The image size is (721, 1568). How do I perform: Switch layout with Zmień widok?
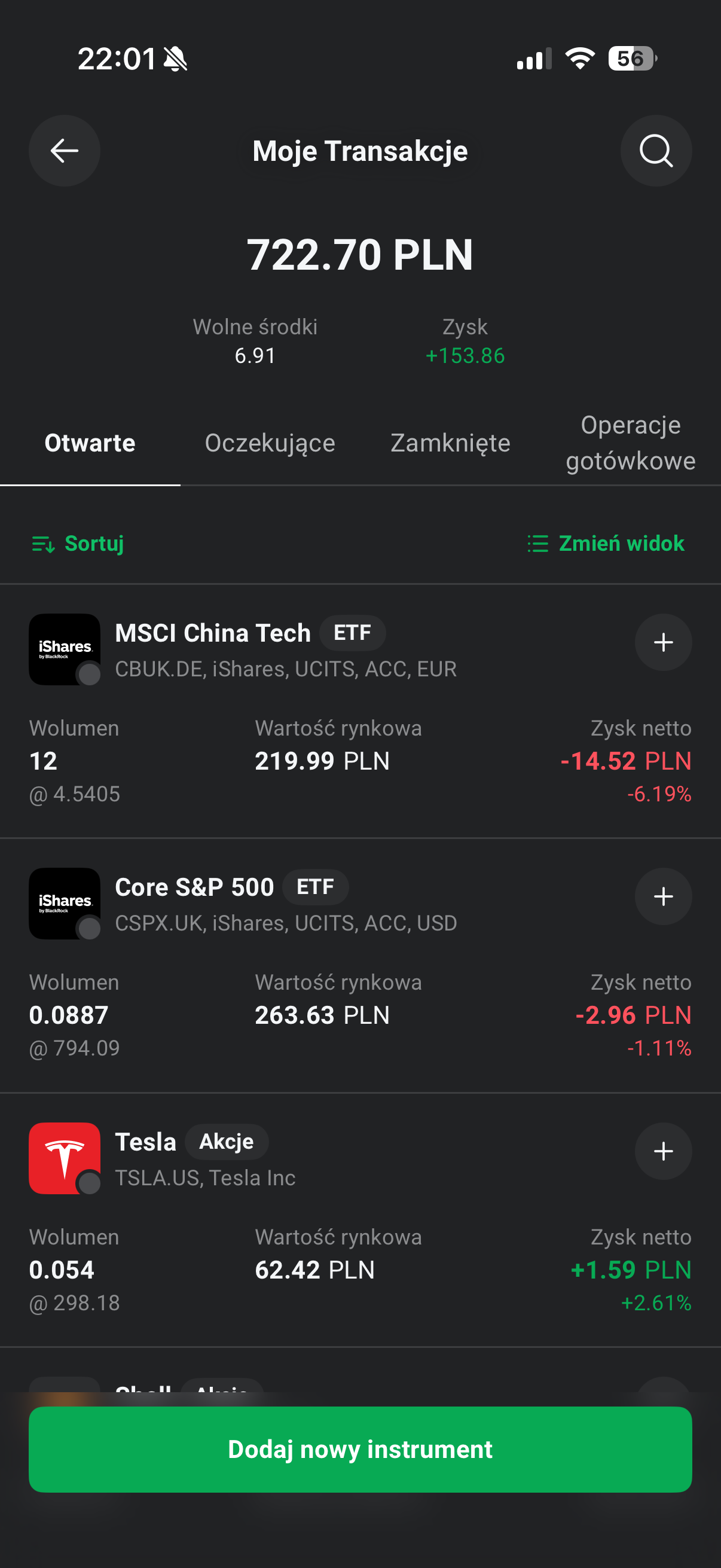pos(606,543)
